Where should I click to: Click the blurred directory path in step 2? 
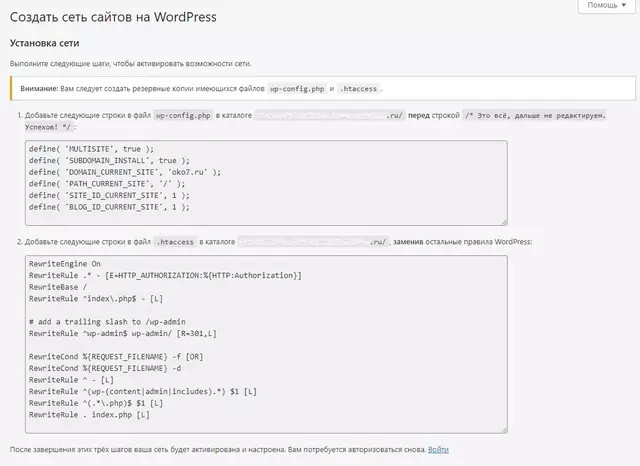pos(313,242)
